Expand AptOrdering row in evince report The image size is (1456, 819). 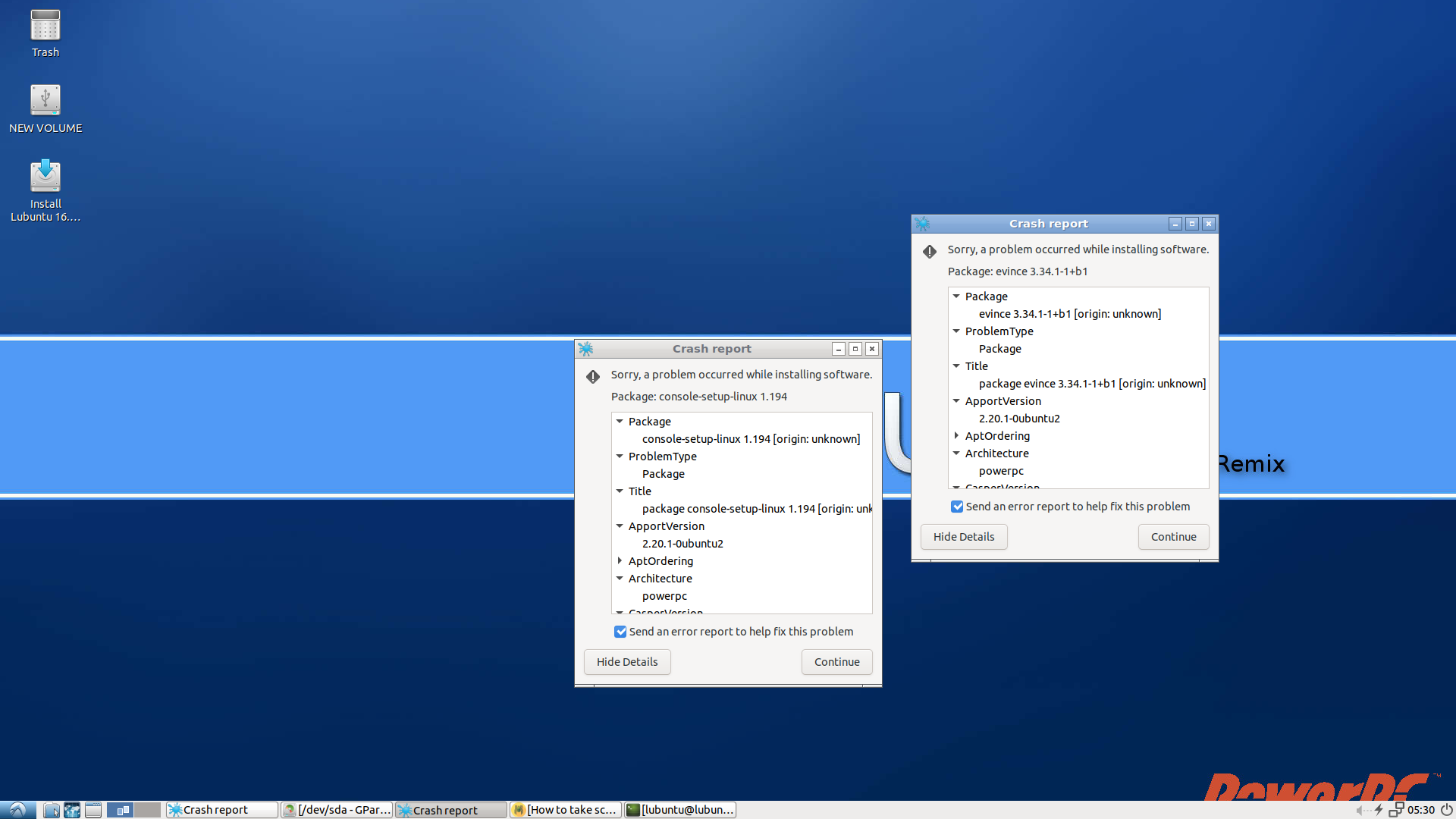click(956, 436)
